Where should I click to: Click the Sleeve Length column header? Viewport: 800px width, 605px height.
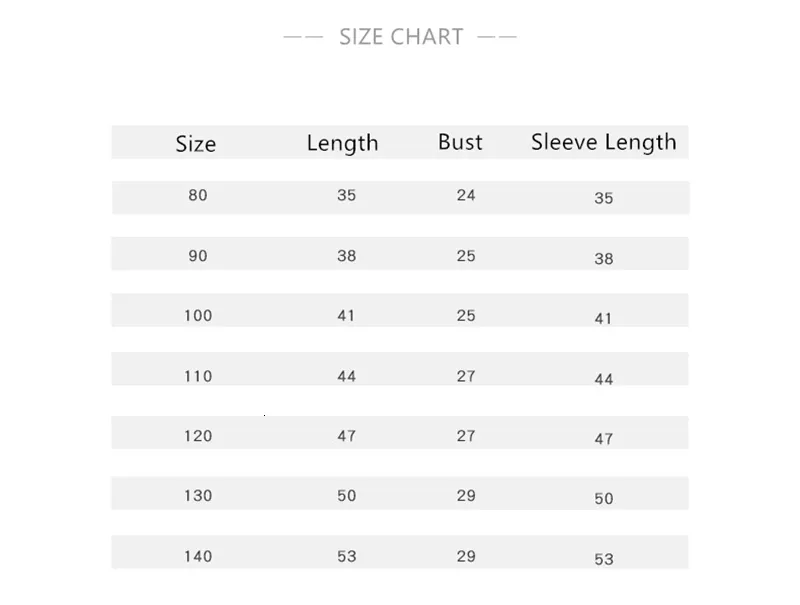[x=603, y=142]
